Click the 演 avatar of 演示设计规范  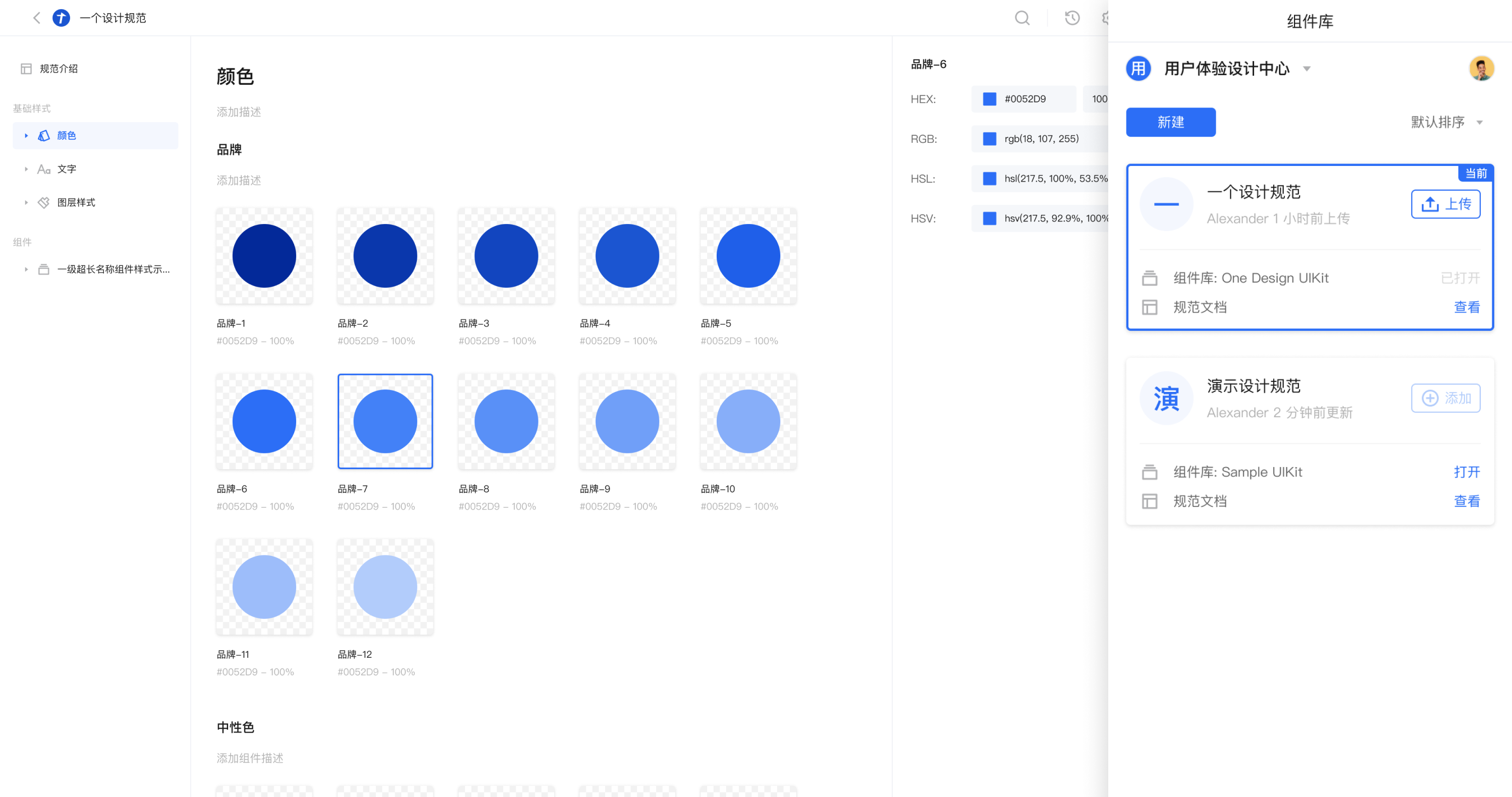(1166, 398)
